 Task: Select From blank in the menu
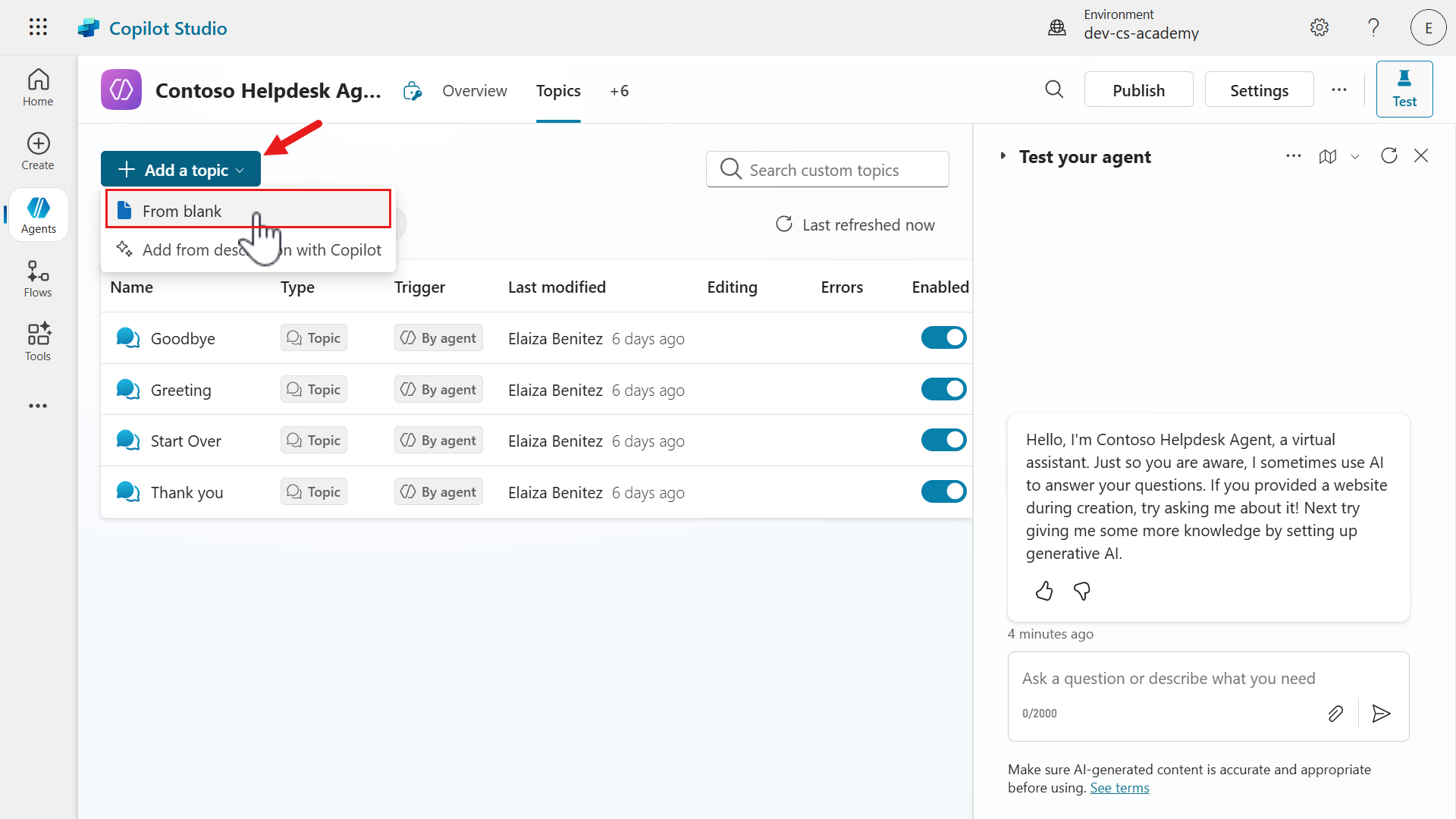pyautogui.click(x=182, y=210)
